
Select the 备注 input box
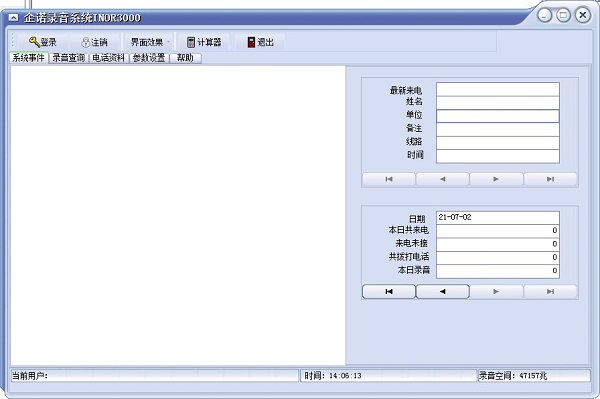click(498, 129)
